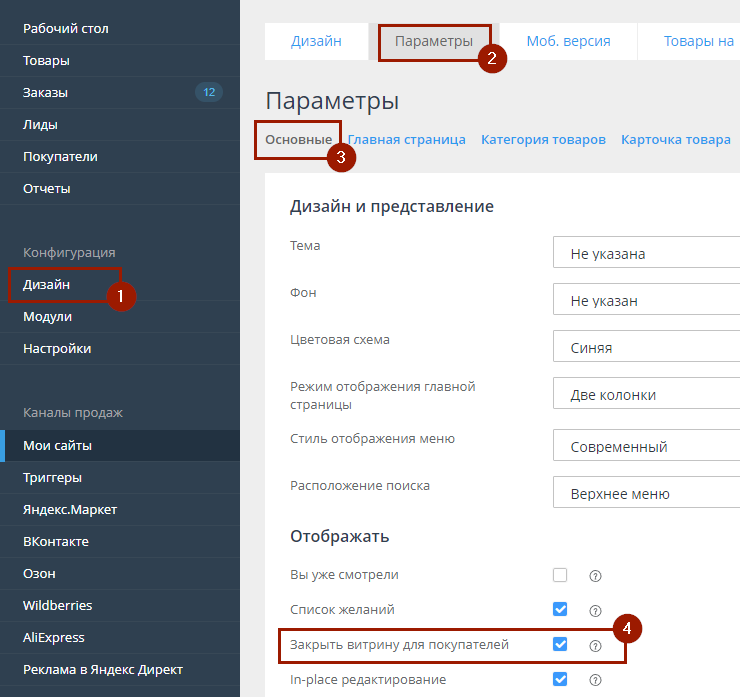Expand the "Стиль отображения меню" dropdown
The image size is (740, 697).
pyautogui.click(x=645, y=447)
